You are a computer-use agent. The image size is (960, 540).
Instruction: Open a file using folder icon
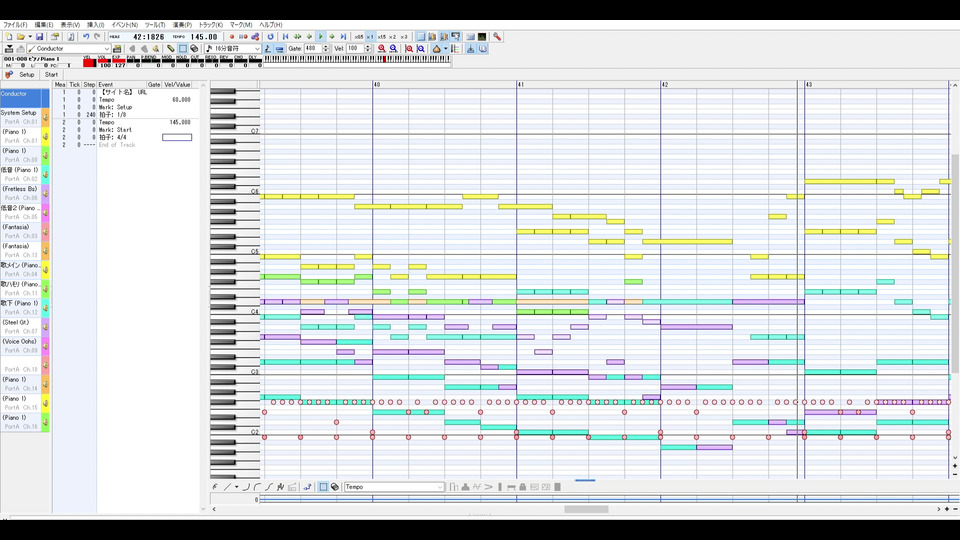click(x=21, y=37)
